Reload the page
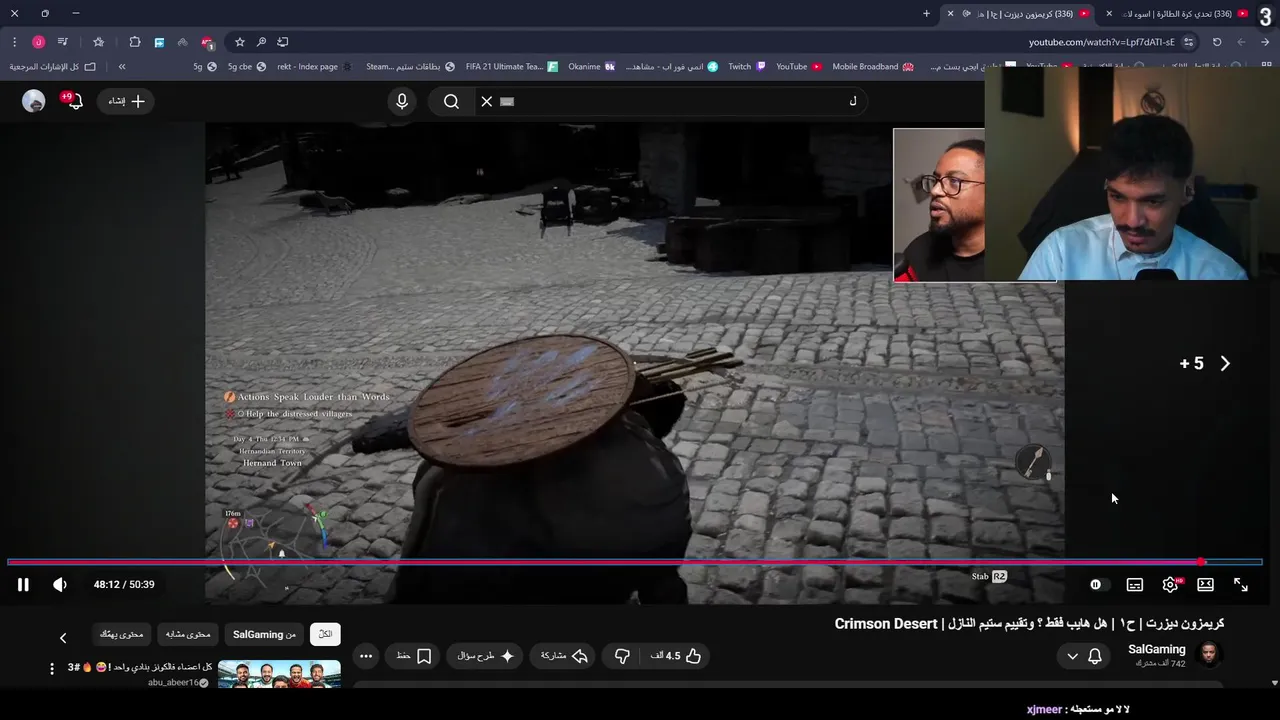 pyautogui.click(x=1217, y=42)
